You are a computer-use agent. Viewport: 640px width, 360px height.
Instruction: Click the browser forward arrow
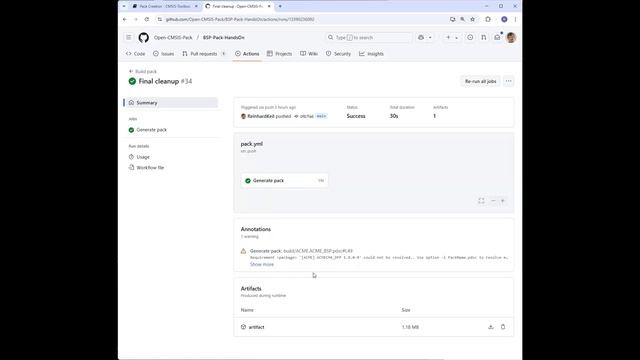pos(136,19)
